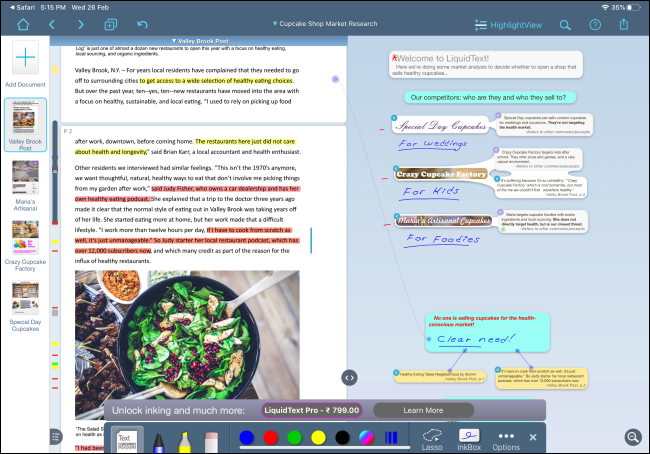Go to the Home screen icon
Image resolution: width=650 pixels, height=454 pixels.
click(23, 25)
